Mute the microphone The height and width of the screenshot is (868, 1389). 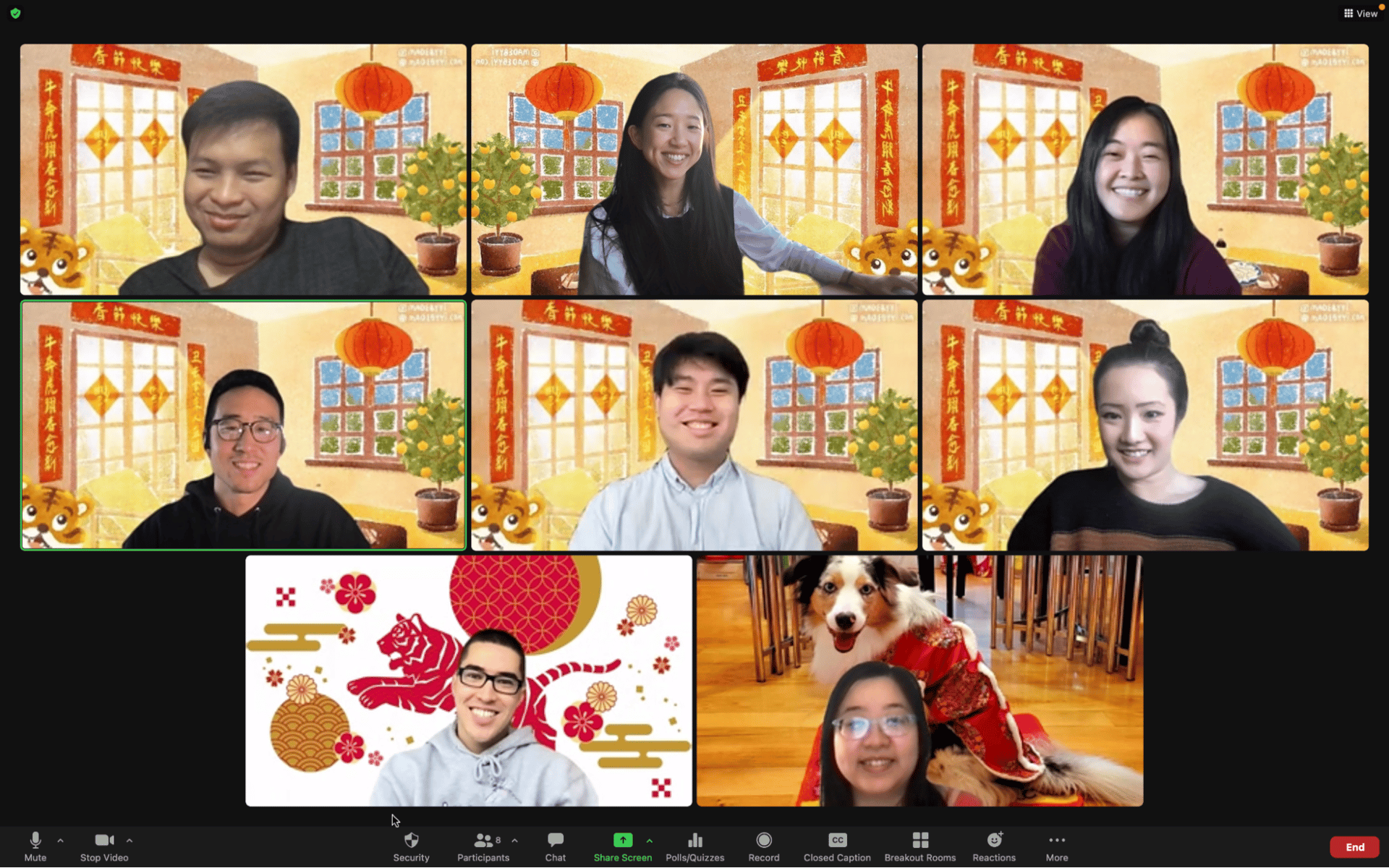(35, 846)
